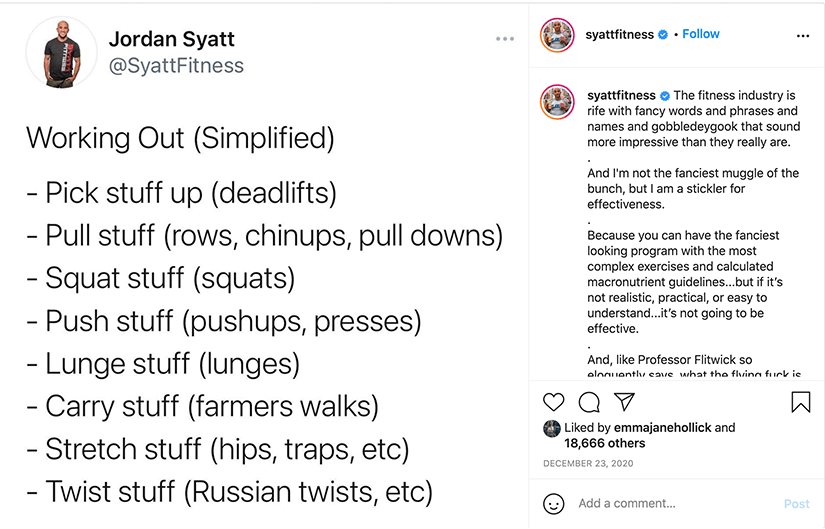This screenshot has width=825, height=529.
Task: Click syattfitness avatar beside the caption
Action: 557,102
